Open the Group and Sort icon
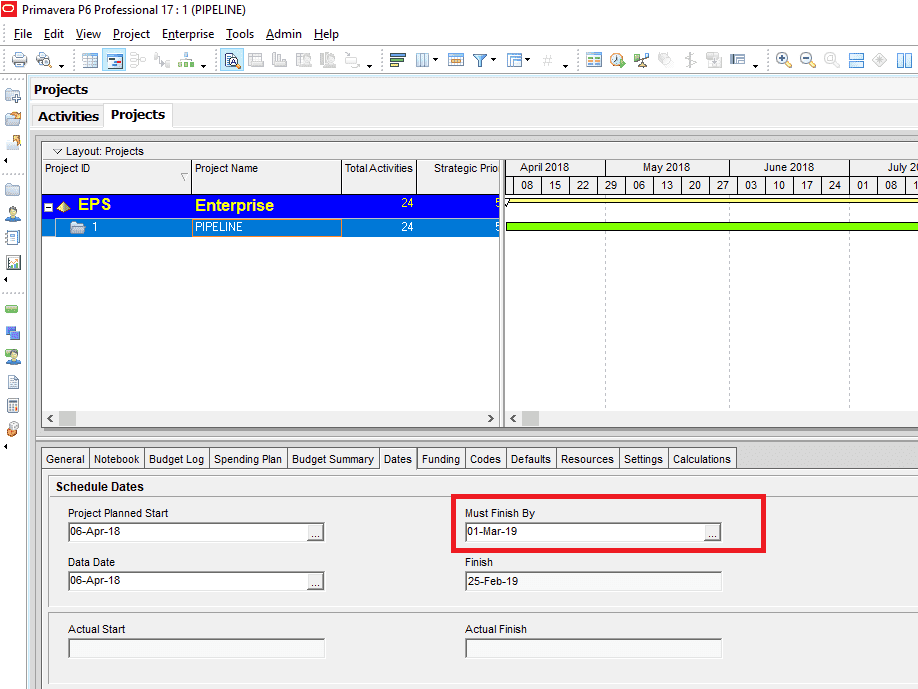The image size is (918, 689). 515,60
